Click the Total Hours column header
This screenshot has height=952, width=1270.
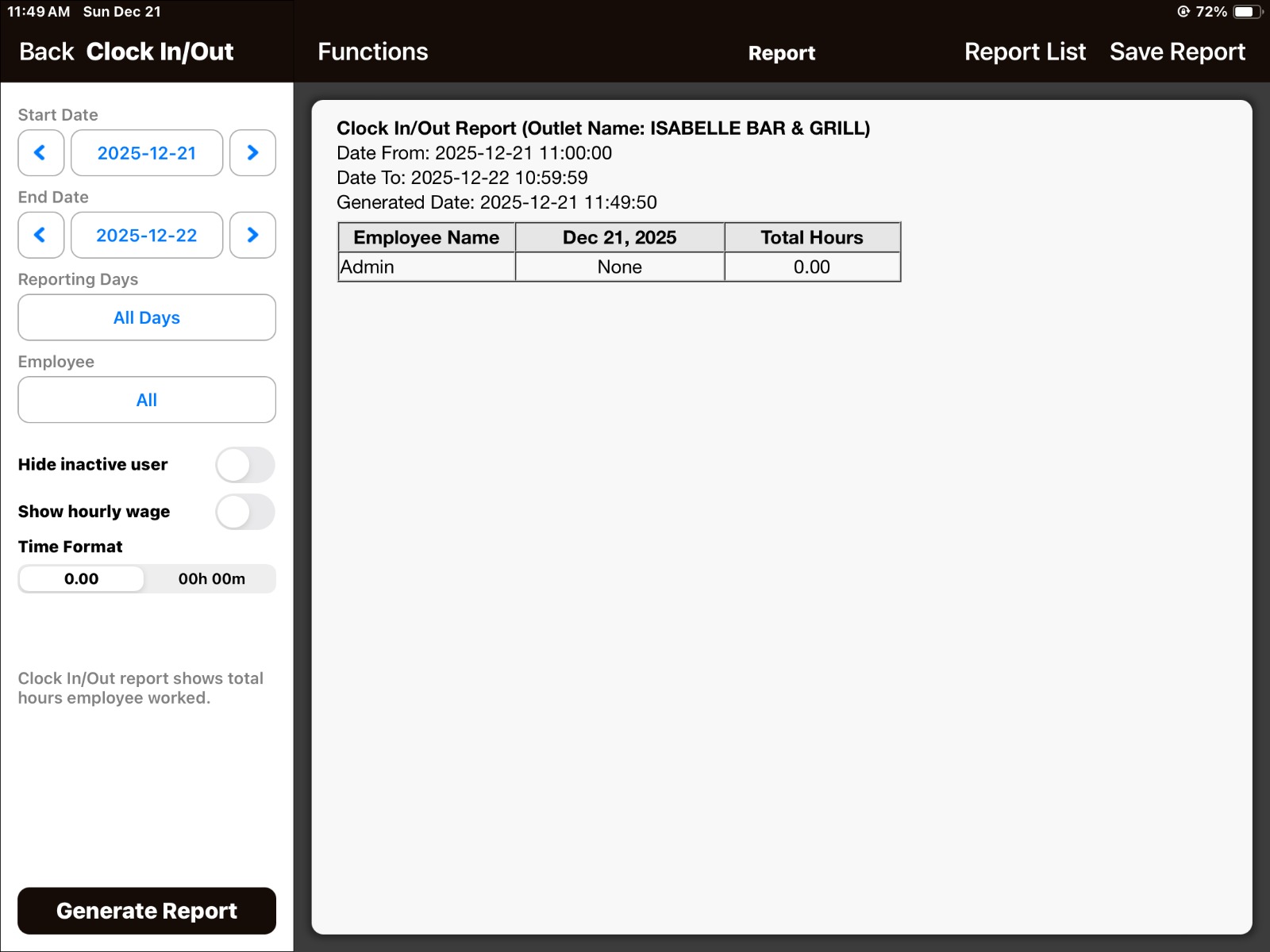pos(811,238)
